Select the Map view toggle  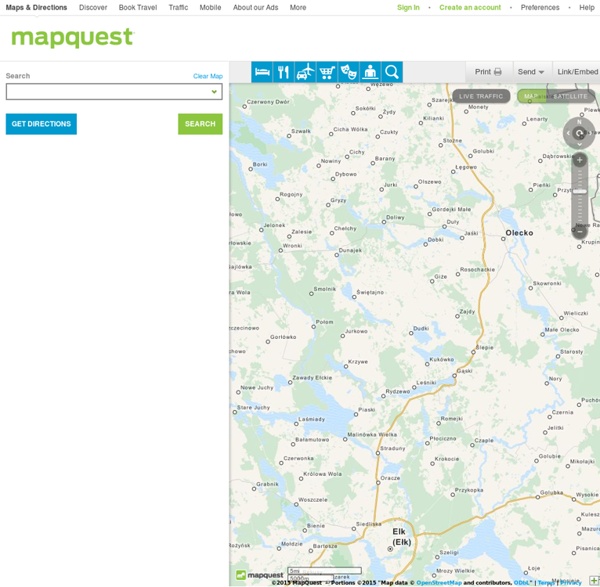(530, 96)
